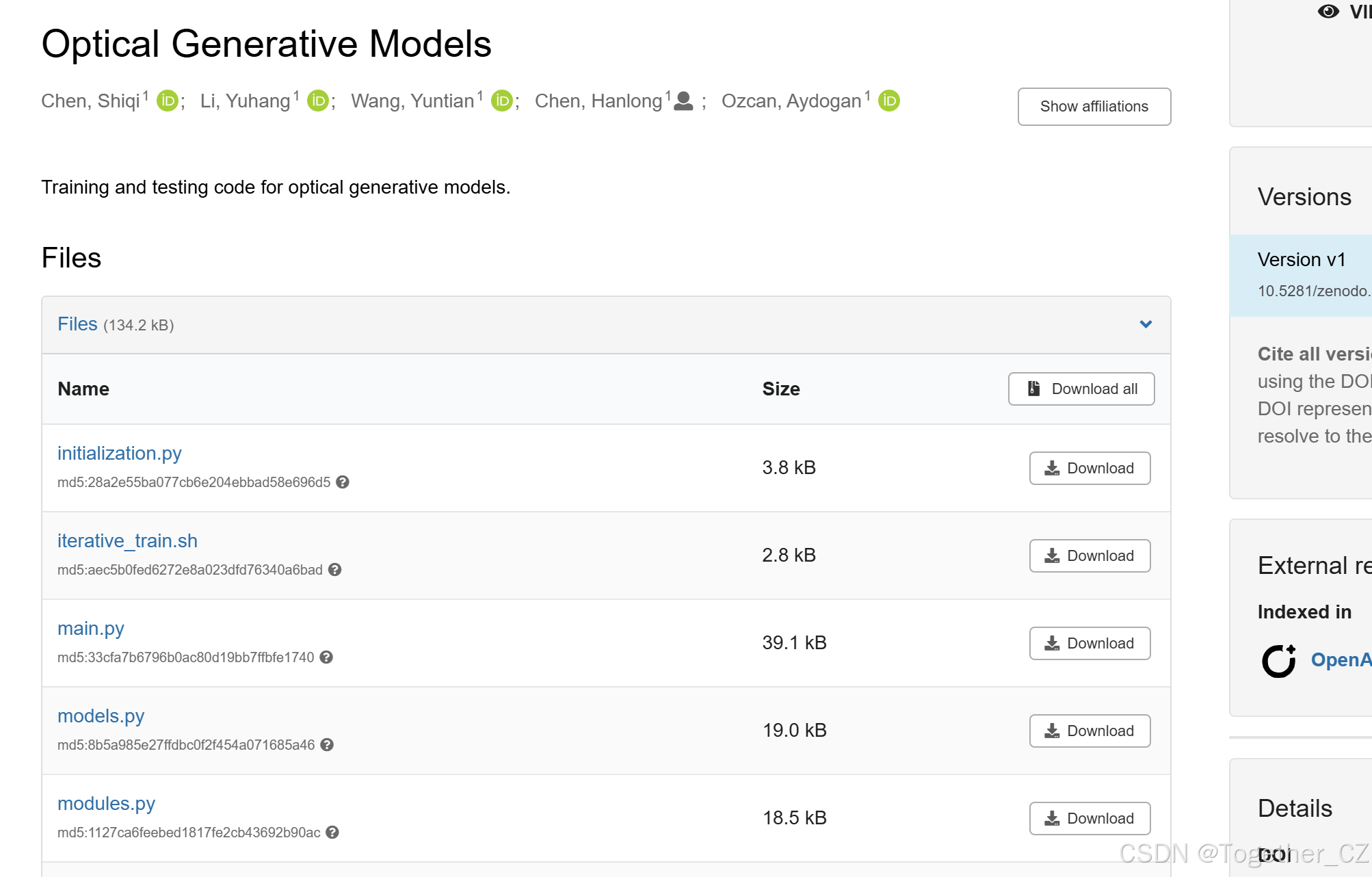
Task: Click md5 help icon for initialization.py
Action: point(343,482)
